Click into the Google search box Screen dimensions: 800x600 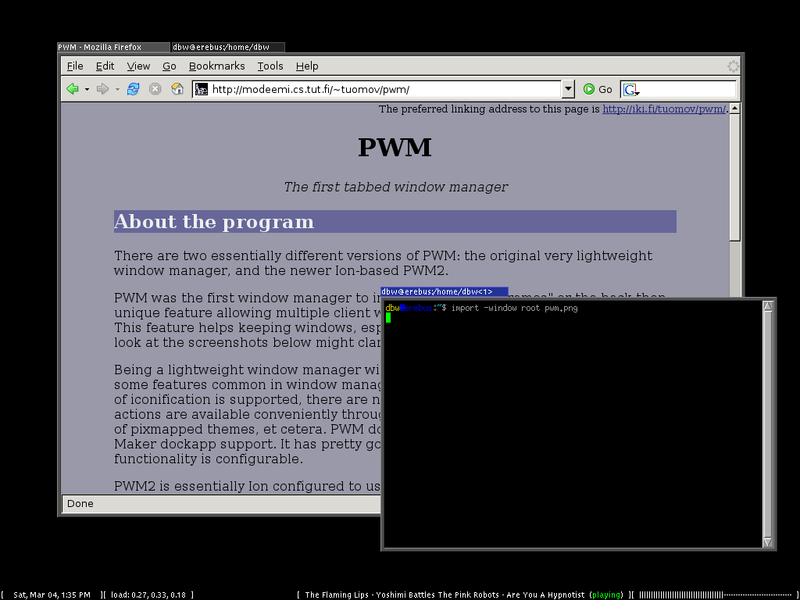687,89
